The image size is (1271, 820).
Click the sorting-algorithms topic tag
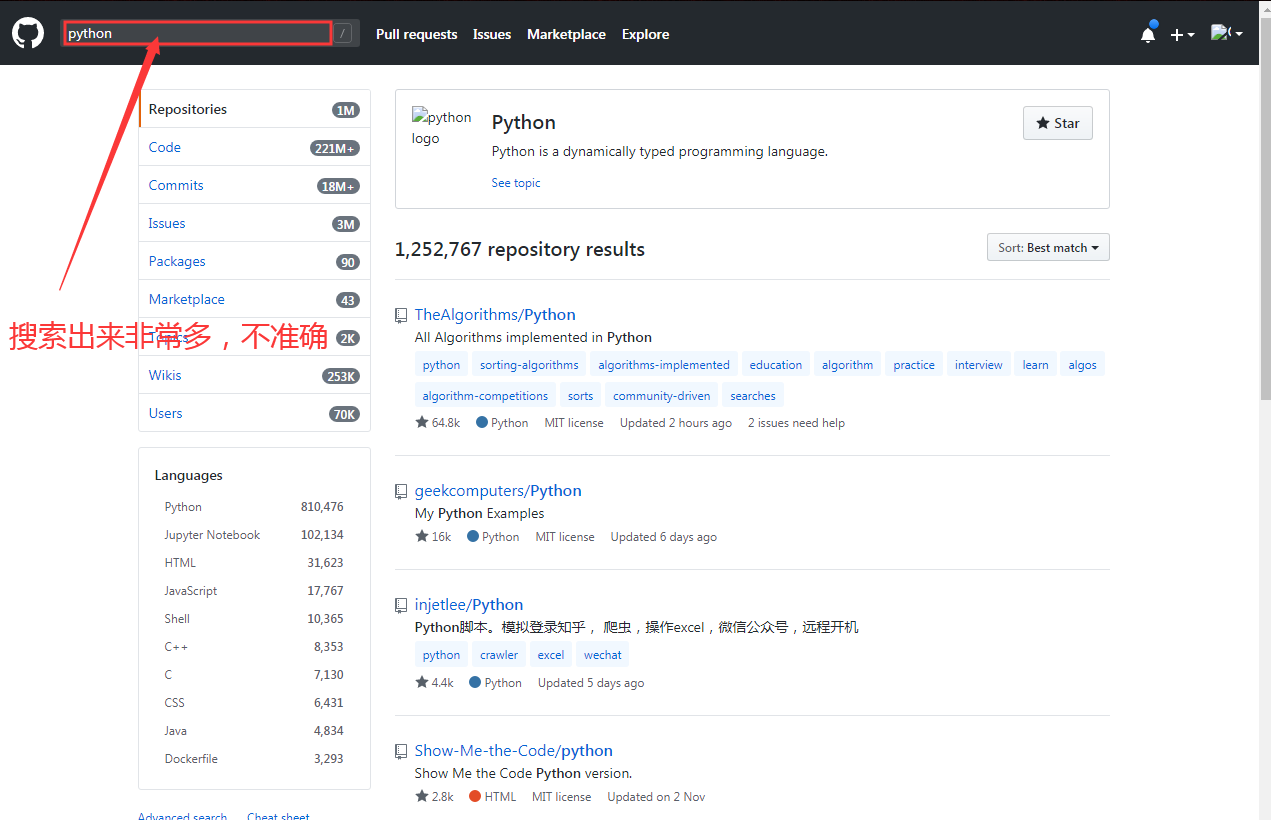[529, 365]
